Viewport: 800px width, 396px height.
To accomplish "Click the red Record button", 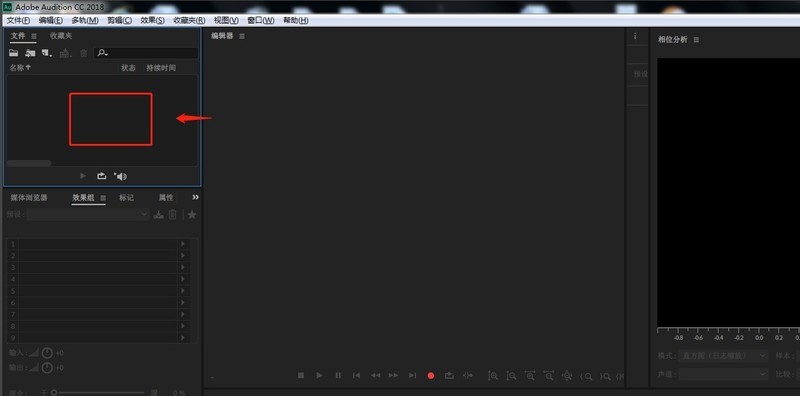I will coord(431,376).
